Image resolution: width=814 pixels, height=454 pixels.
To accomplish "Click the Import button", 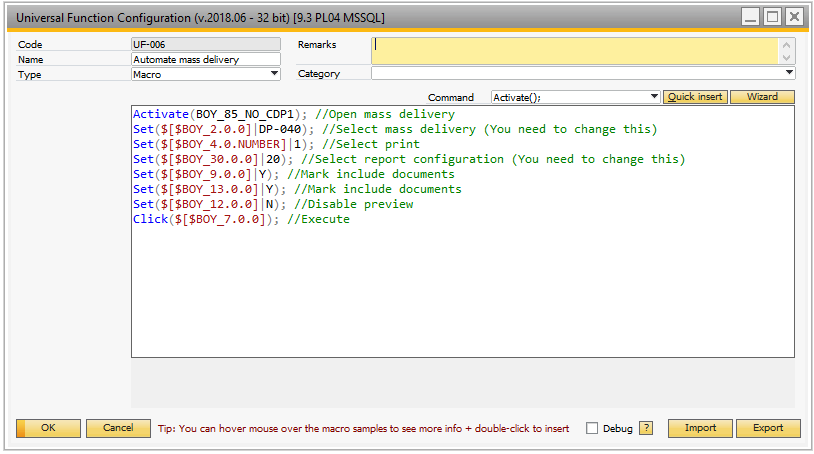I will coord(700,428).
